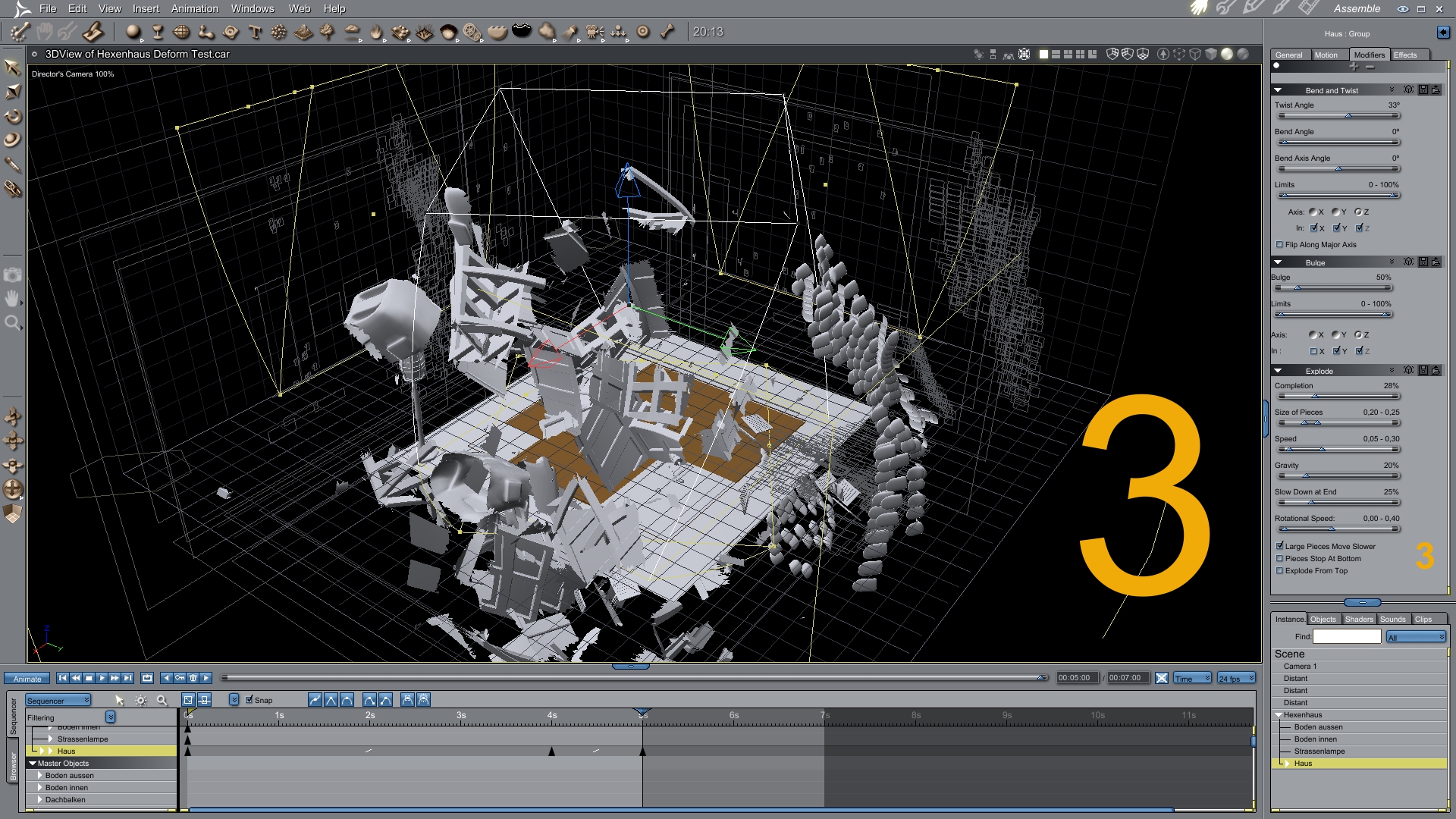Image resolution: width=1456 pixels, height=819 pixels.
Task: Open the Animation menu
Action: 194,9
